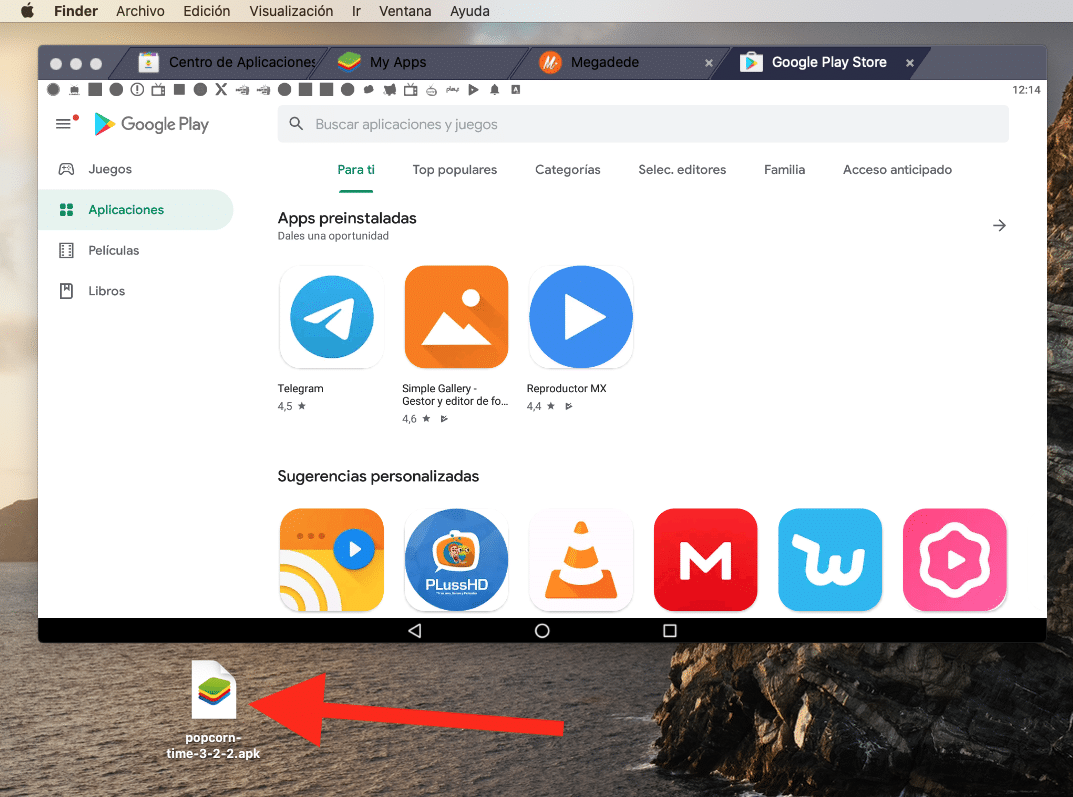Screen dimensions: 1073x797
Task: Close the Google Play Store tab
Action: tap(909, 62)
